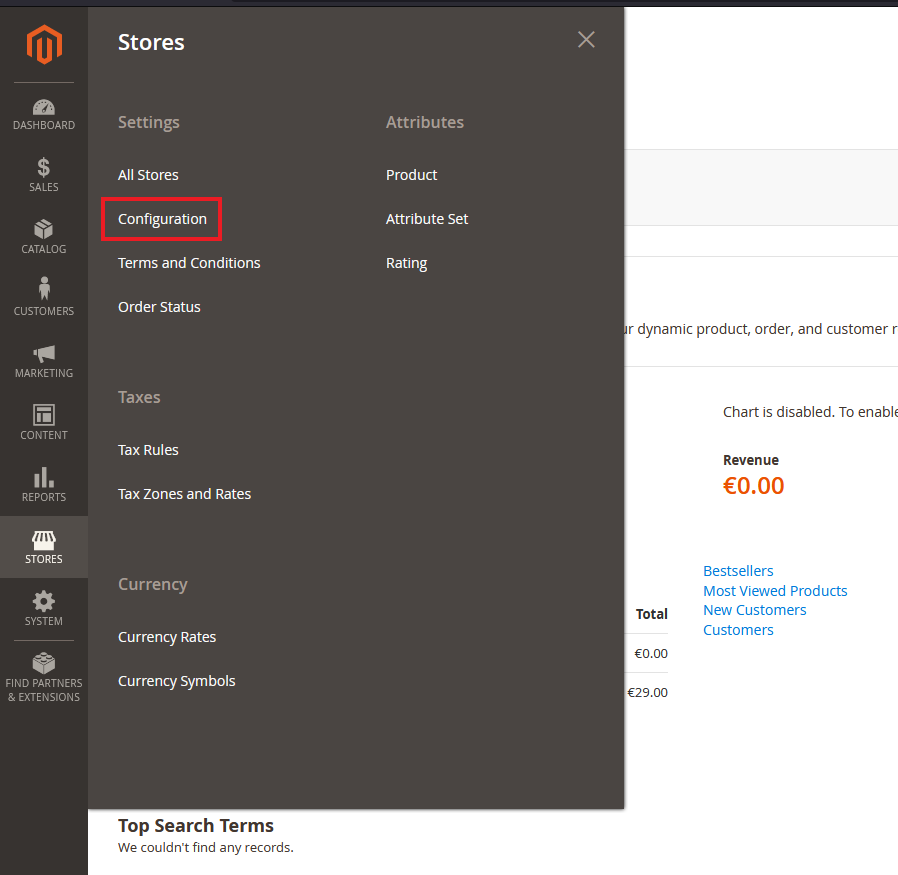
Task: Go to Terms and Conditions
Action: click(189, 263)
